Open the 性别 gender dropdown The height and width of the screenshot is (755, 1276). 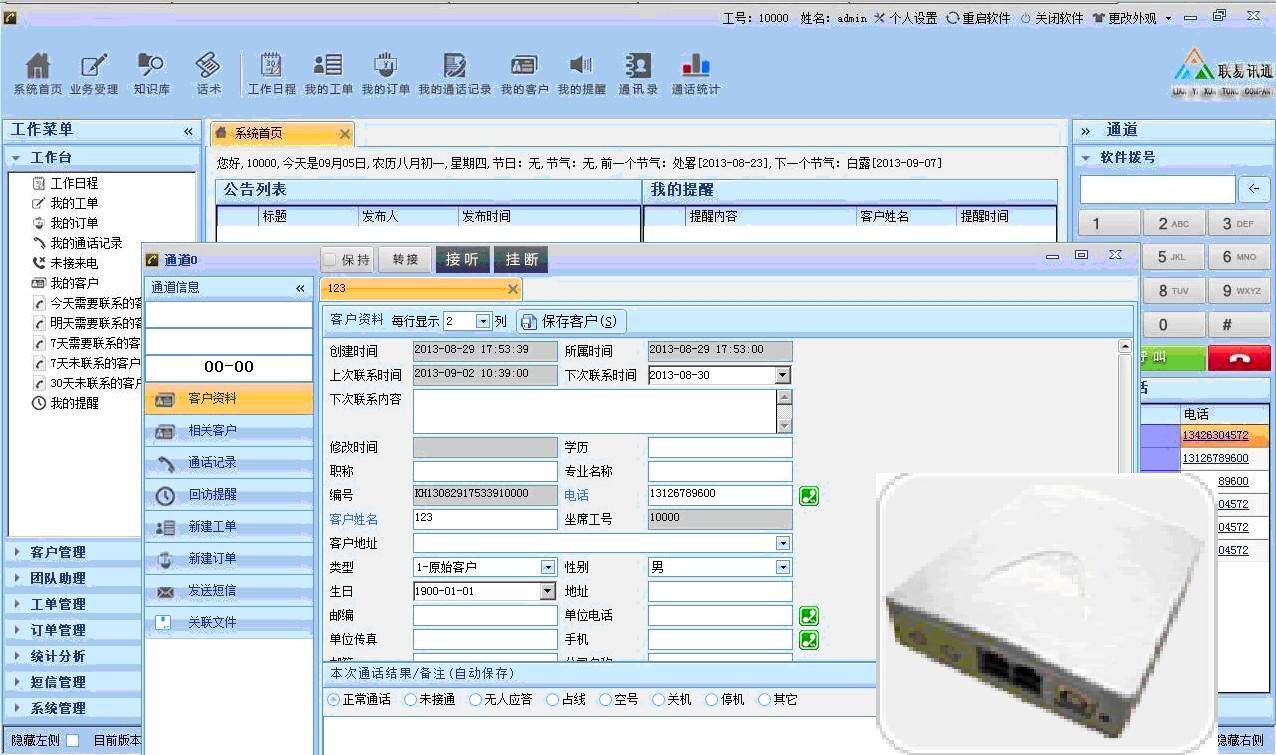783,567
